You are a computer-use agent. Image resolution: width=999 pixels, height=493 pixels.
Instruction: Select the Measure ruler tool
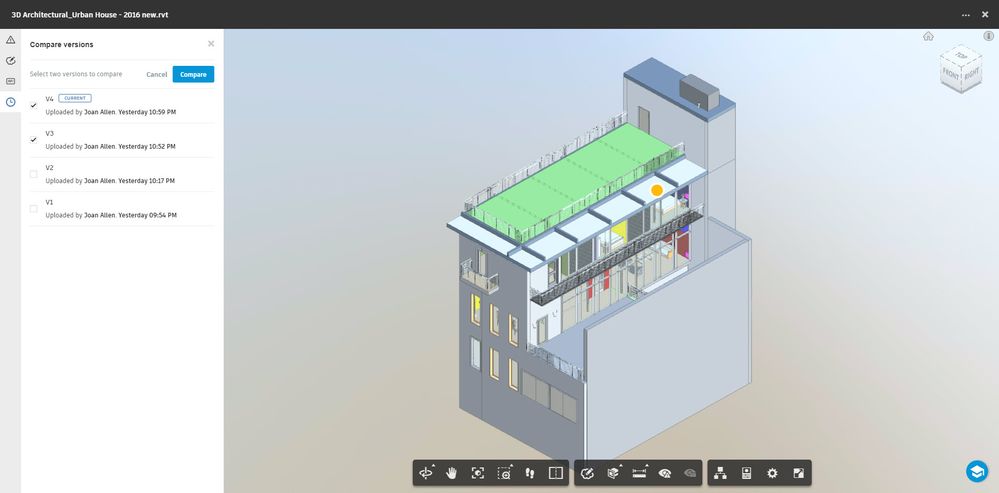pyautogui.click(x=639, y=473)
